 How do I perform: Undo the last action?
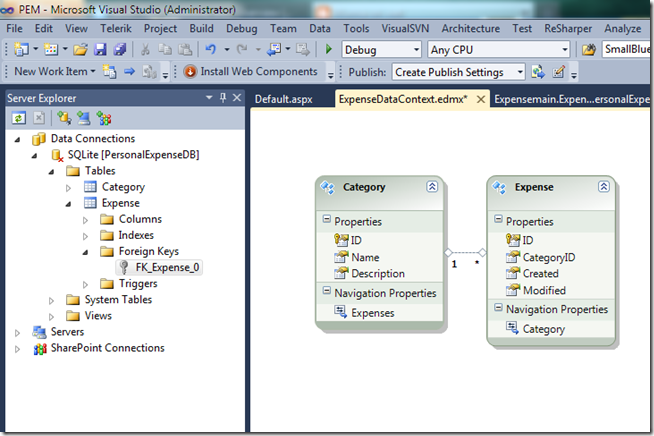click(x=211, y=50)
